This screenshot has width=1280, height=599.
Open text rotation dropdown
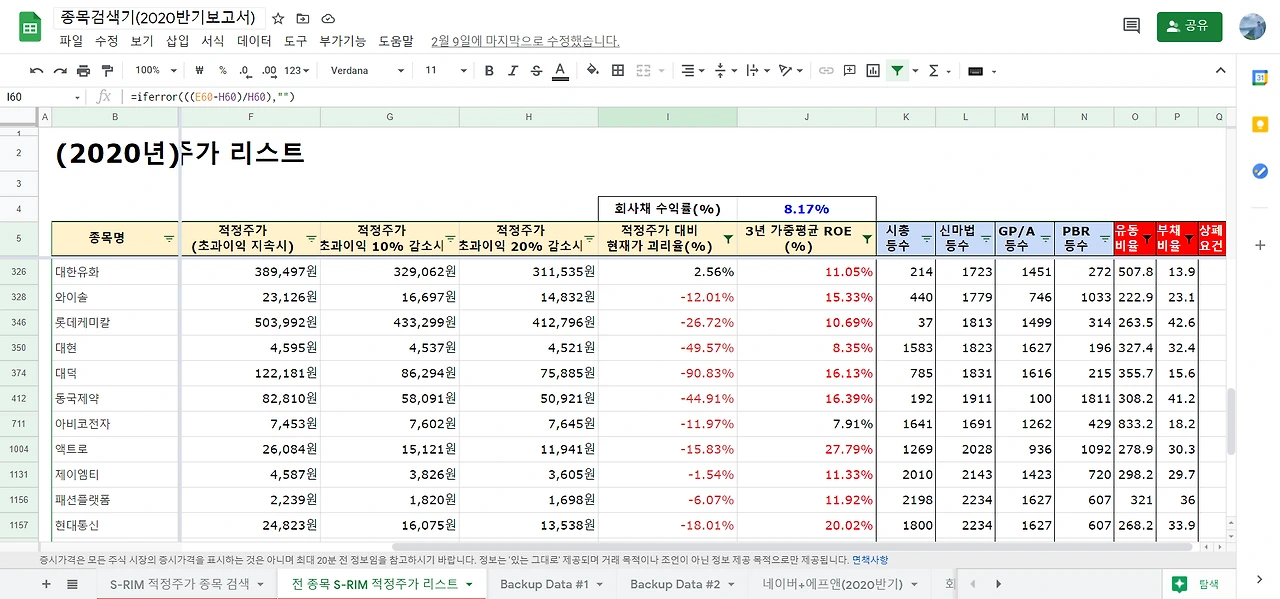[x=790, y=71]
